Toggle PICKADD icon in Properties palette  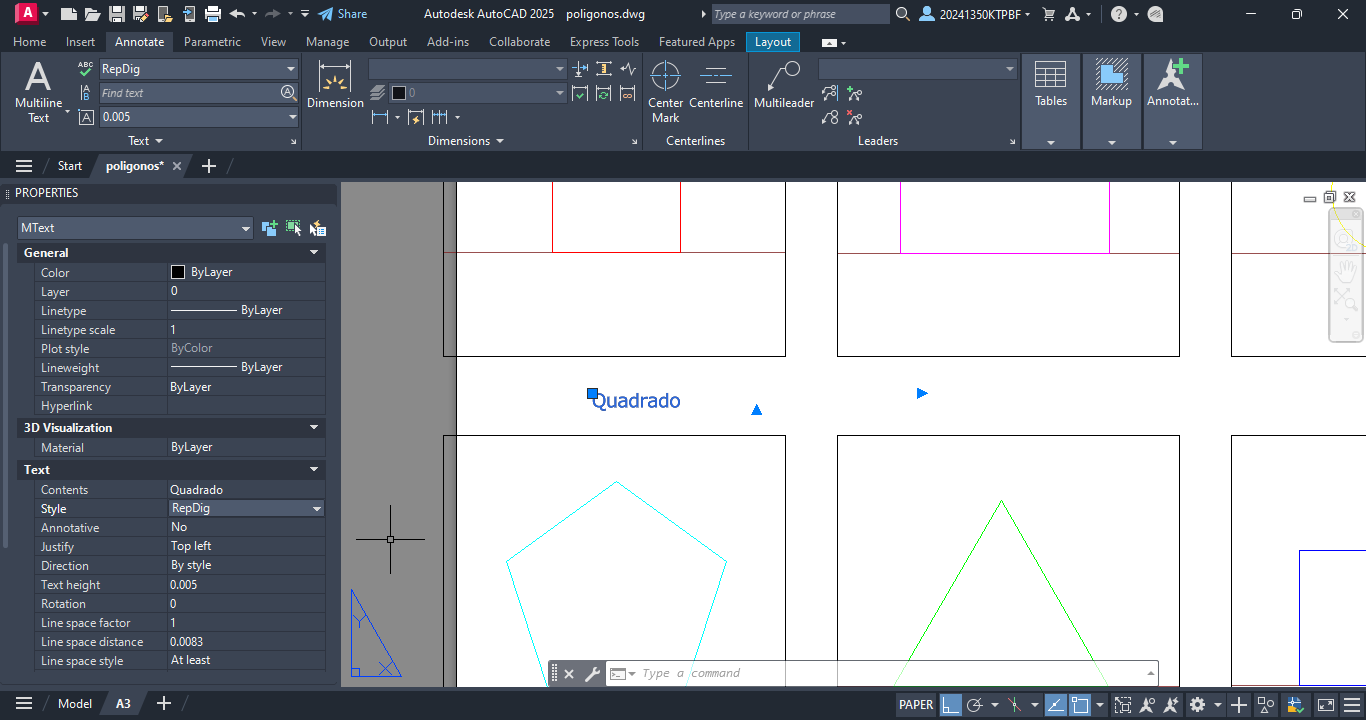click(269, 228)
